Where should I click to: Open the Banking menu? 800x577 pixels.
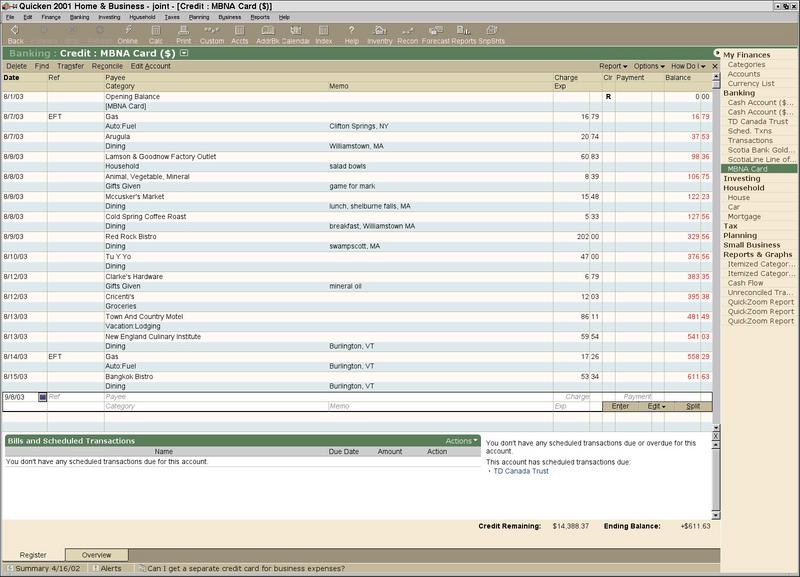point(80,17)
